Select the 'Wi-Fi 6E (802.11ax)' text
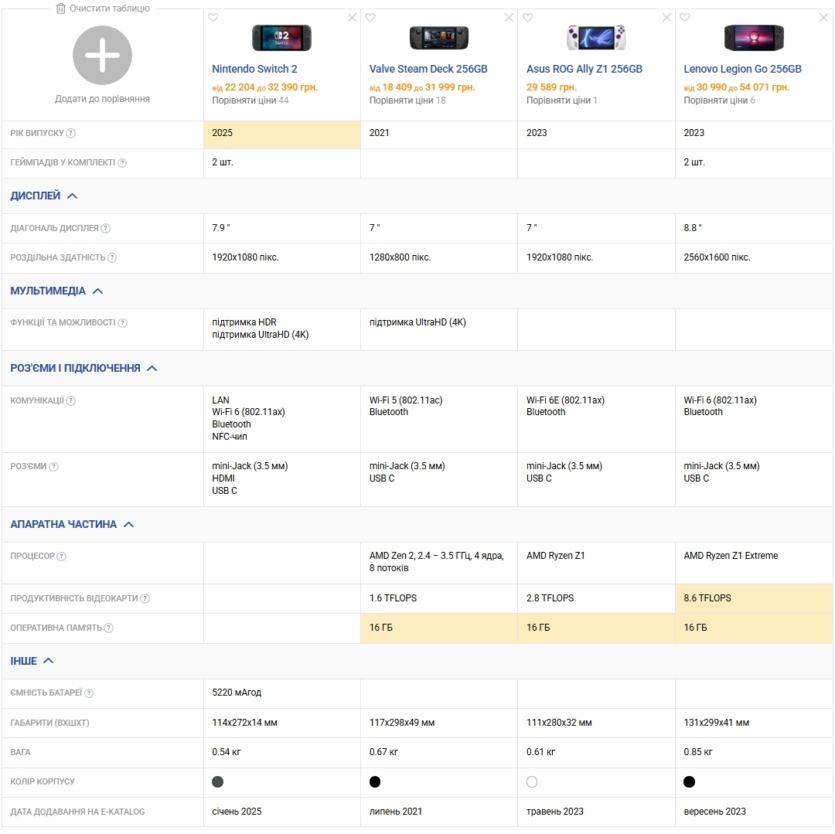 click(565, 400)
